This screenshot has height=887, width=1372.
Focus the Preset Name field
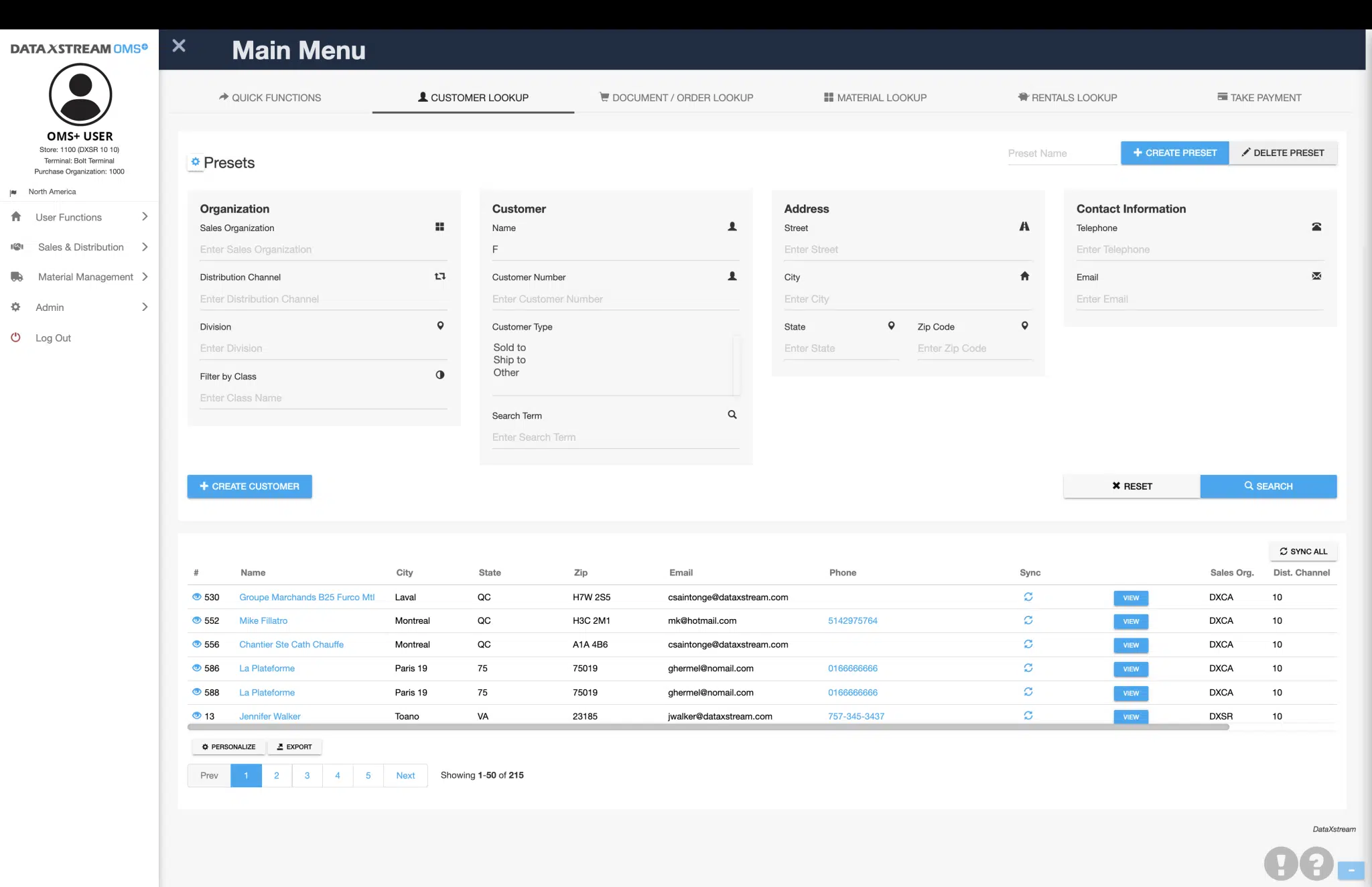click(1062, 153)
